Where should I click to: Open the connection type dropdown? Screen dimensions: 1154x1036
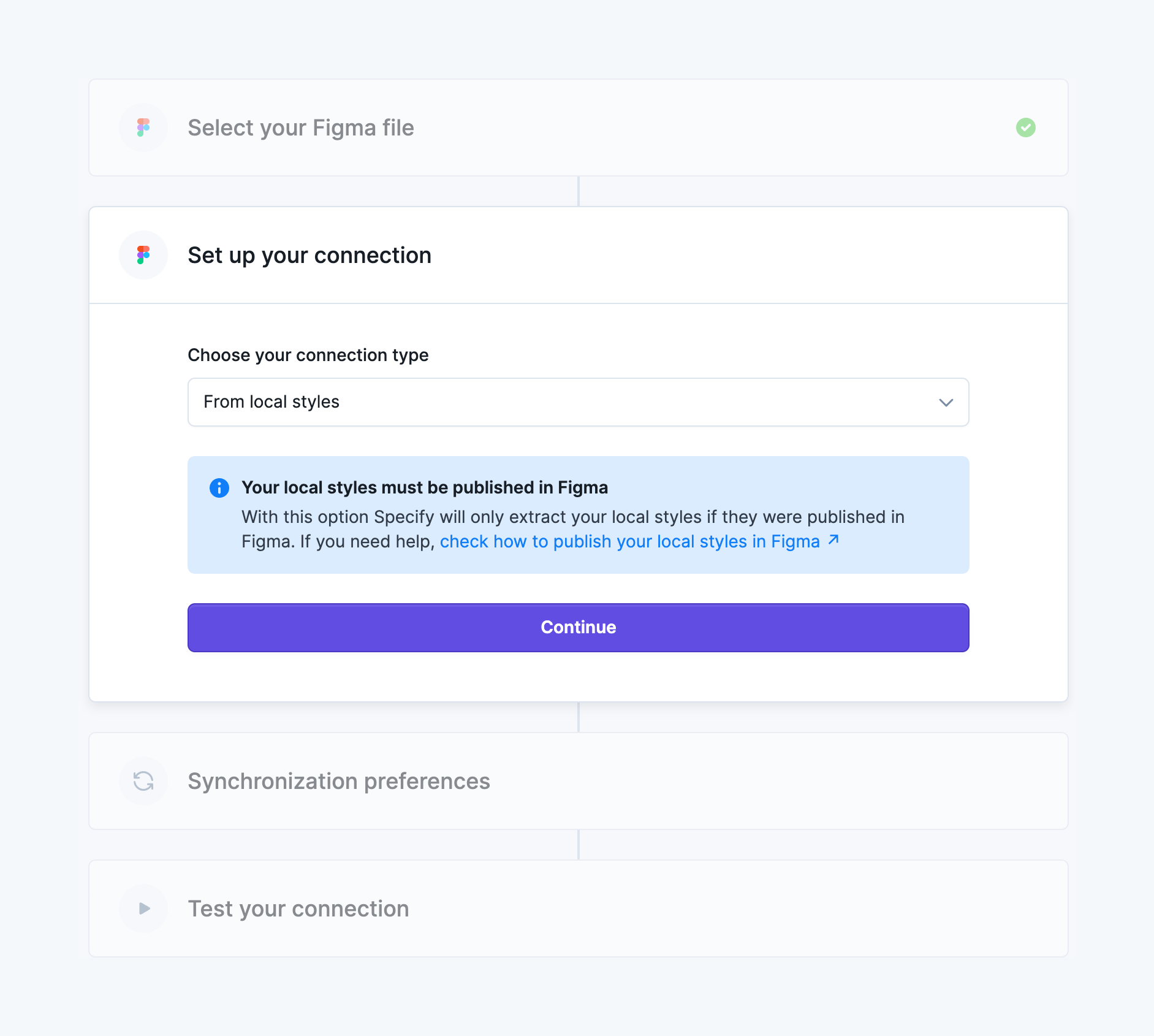[x=578, y=402]
